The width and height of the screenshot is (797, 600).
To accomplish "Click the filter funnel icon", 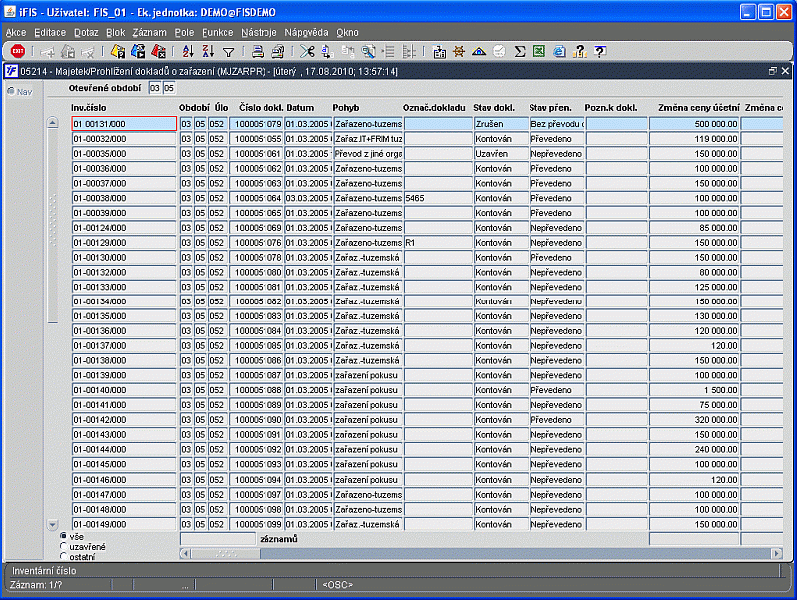I will click(x=228, y=51).
